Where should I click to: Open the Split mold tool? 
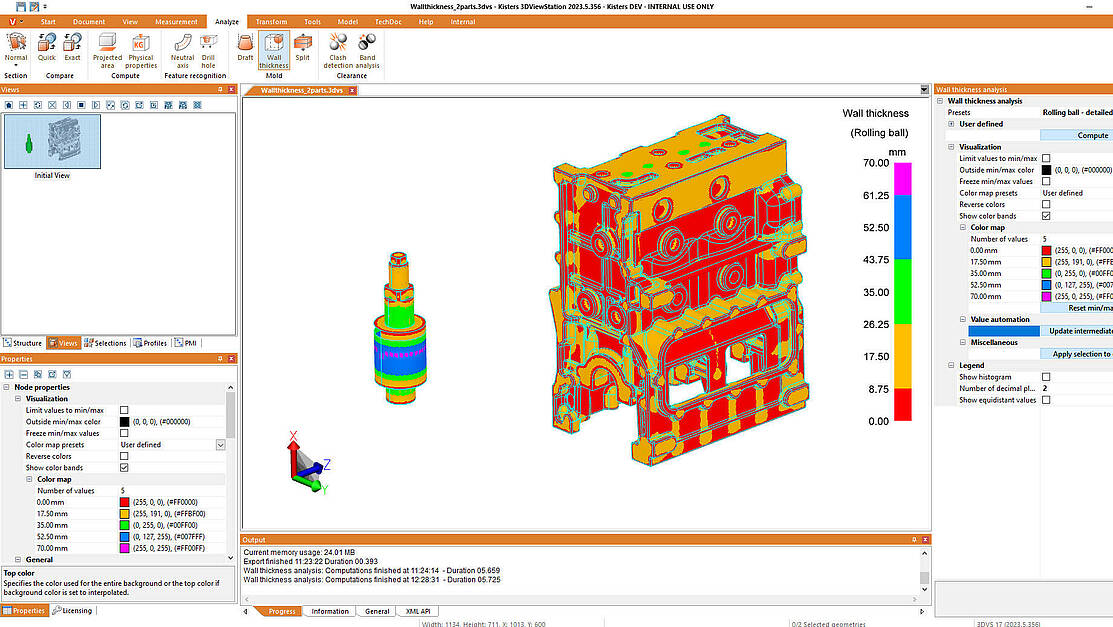click(302, 48)
